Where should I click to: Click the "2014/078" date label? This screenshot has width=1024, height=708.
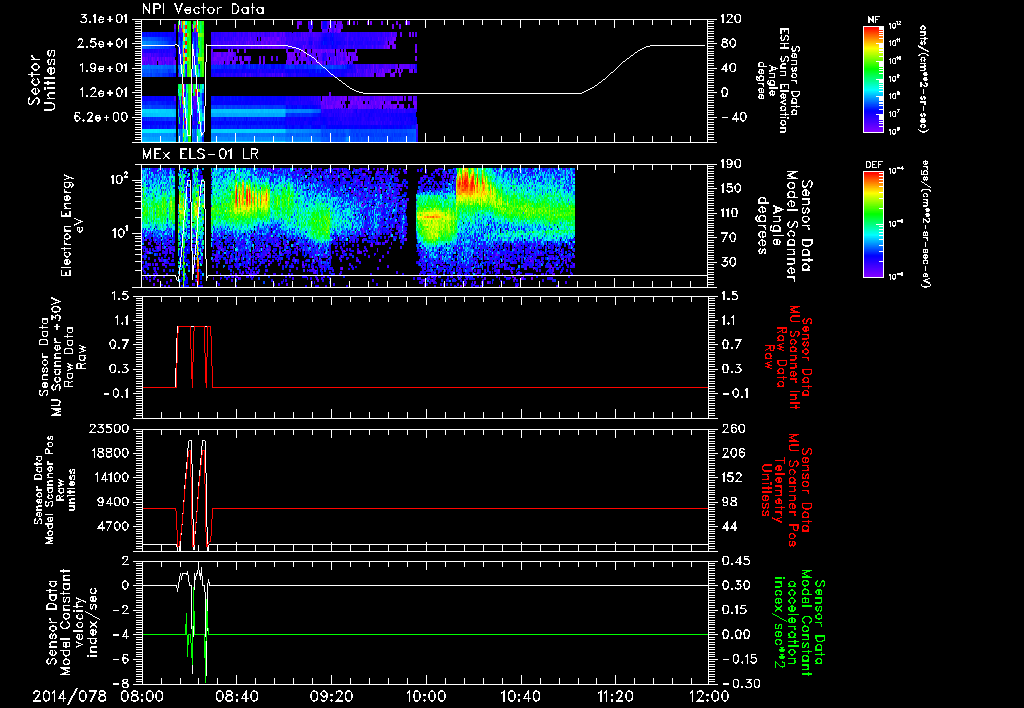click(70, 696)
